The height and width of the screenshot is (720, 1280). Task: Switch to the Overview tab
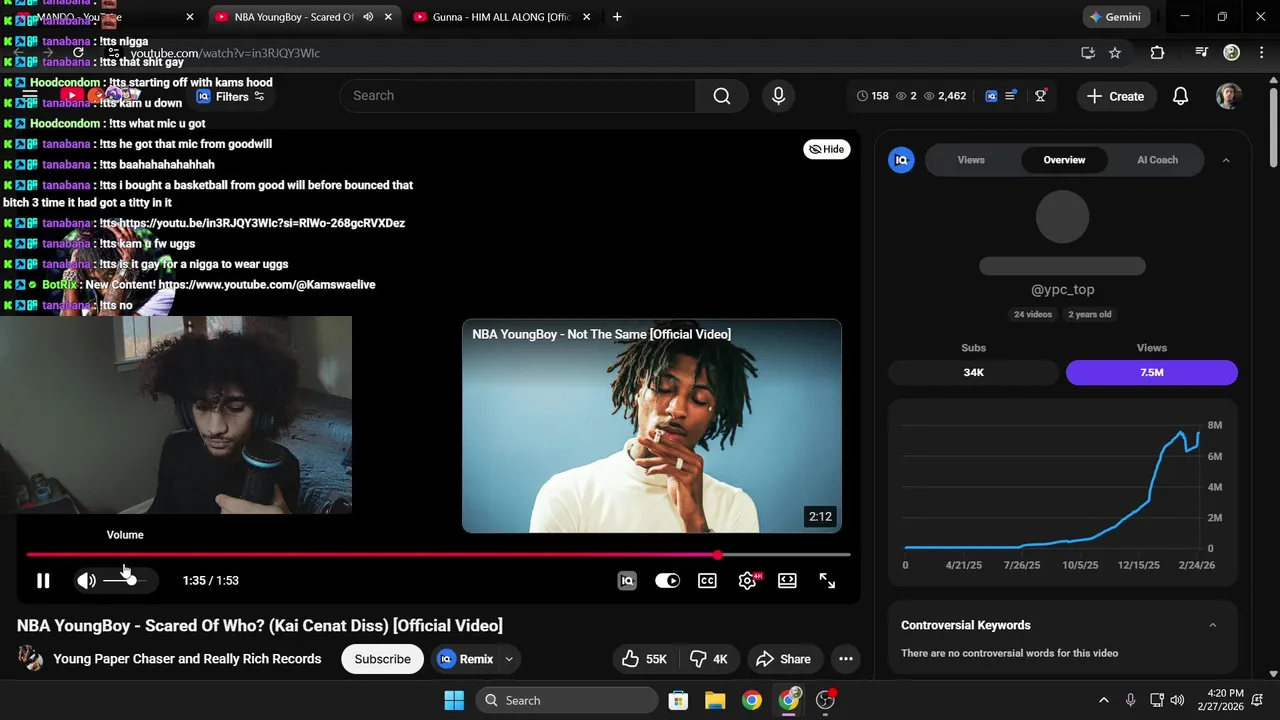pos(1064,160)
